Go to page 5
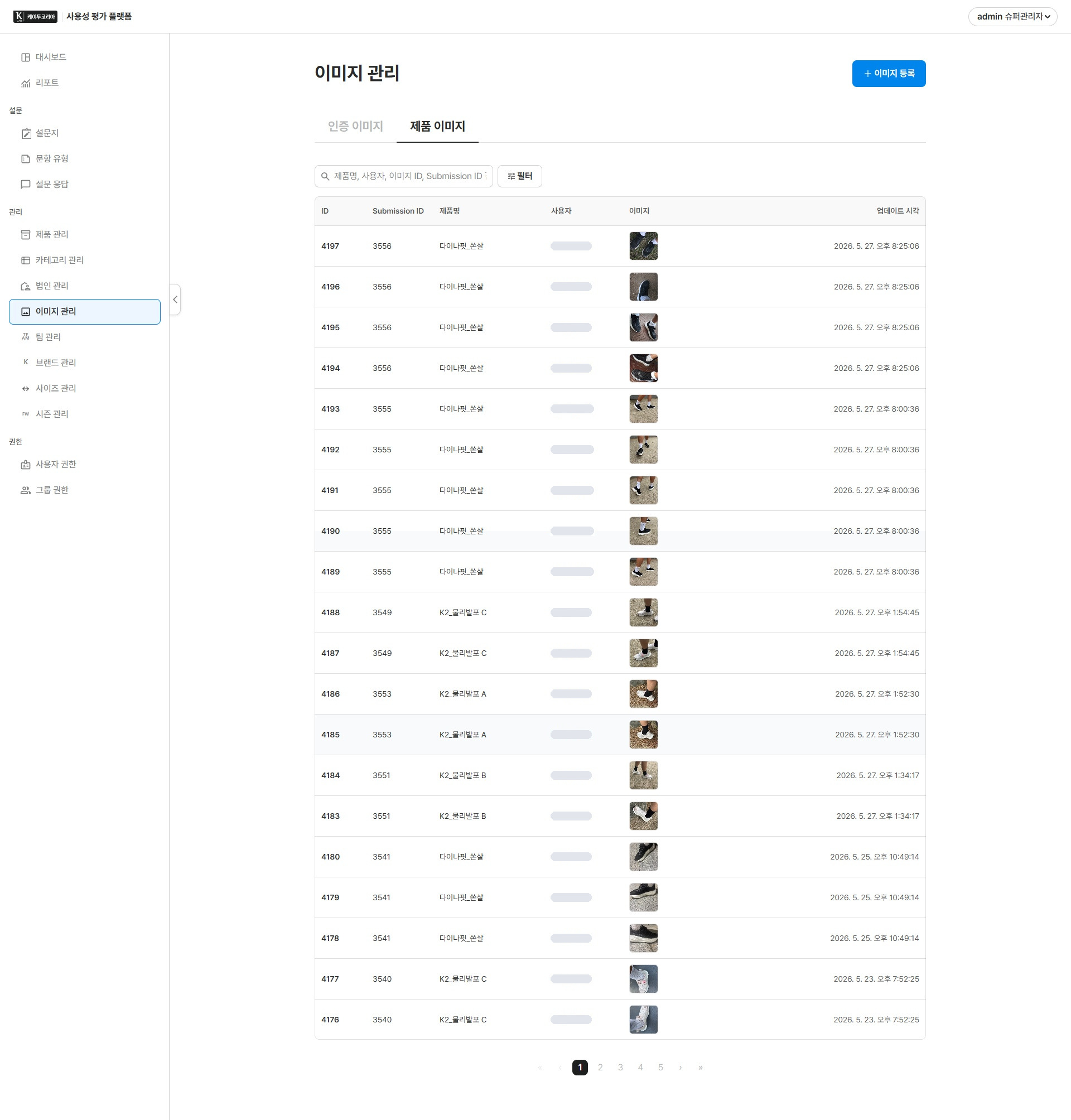1071x1120 pixels. point(660,1067)
